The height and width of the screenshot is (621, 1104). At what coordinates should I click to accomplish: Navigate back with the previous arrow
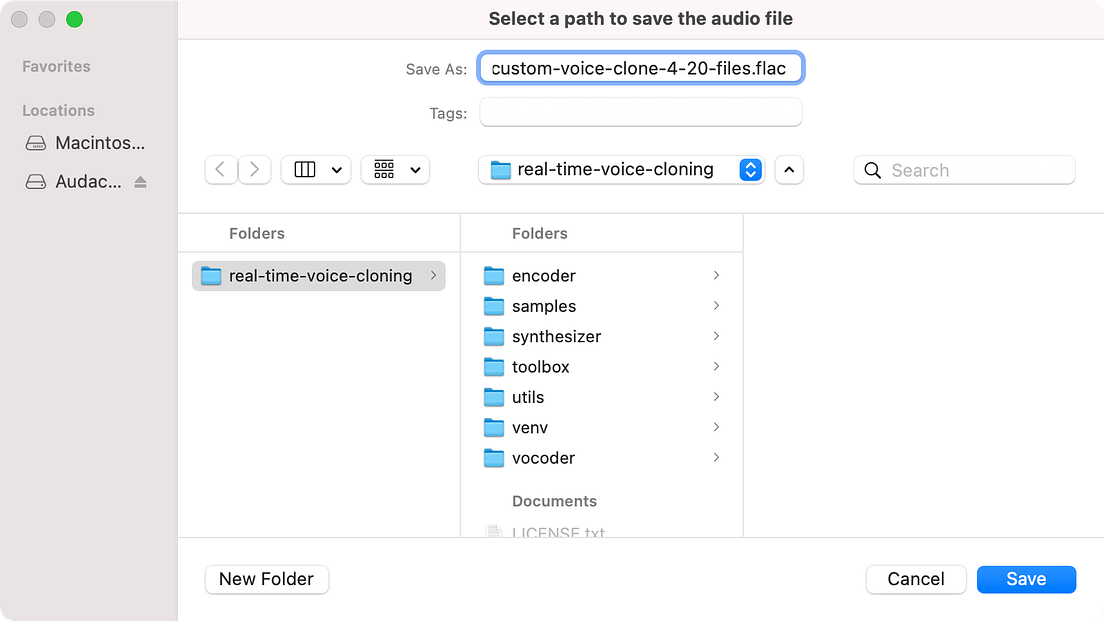click(221, 170)
